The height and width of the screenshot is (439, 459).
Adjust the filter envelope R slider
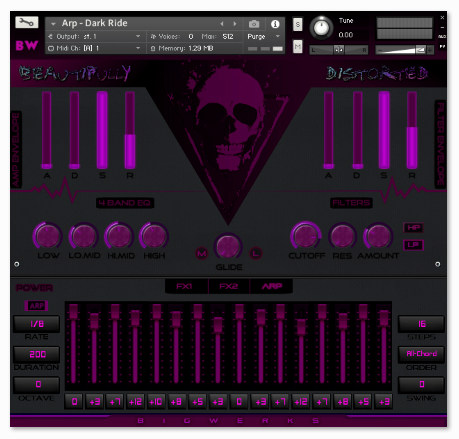pos(412,130)
